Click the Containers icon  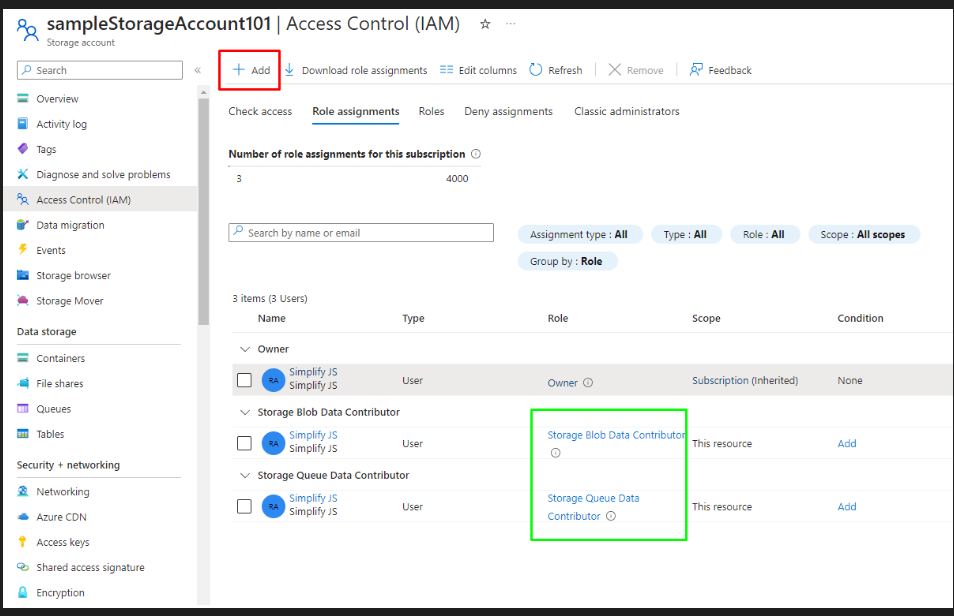pos(23,358)
